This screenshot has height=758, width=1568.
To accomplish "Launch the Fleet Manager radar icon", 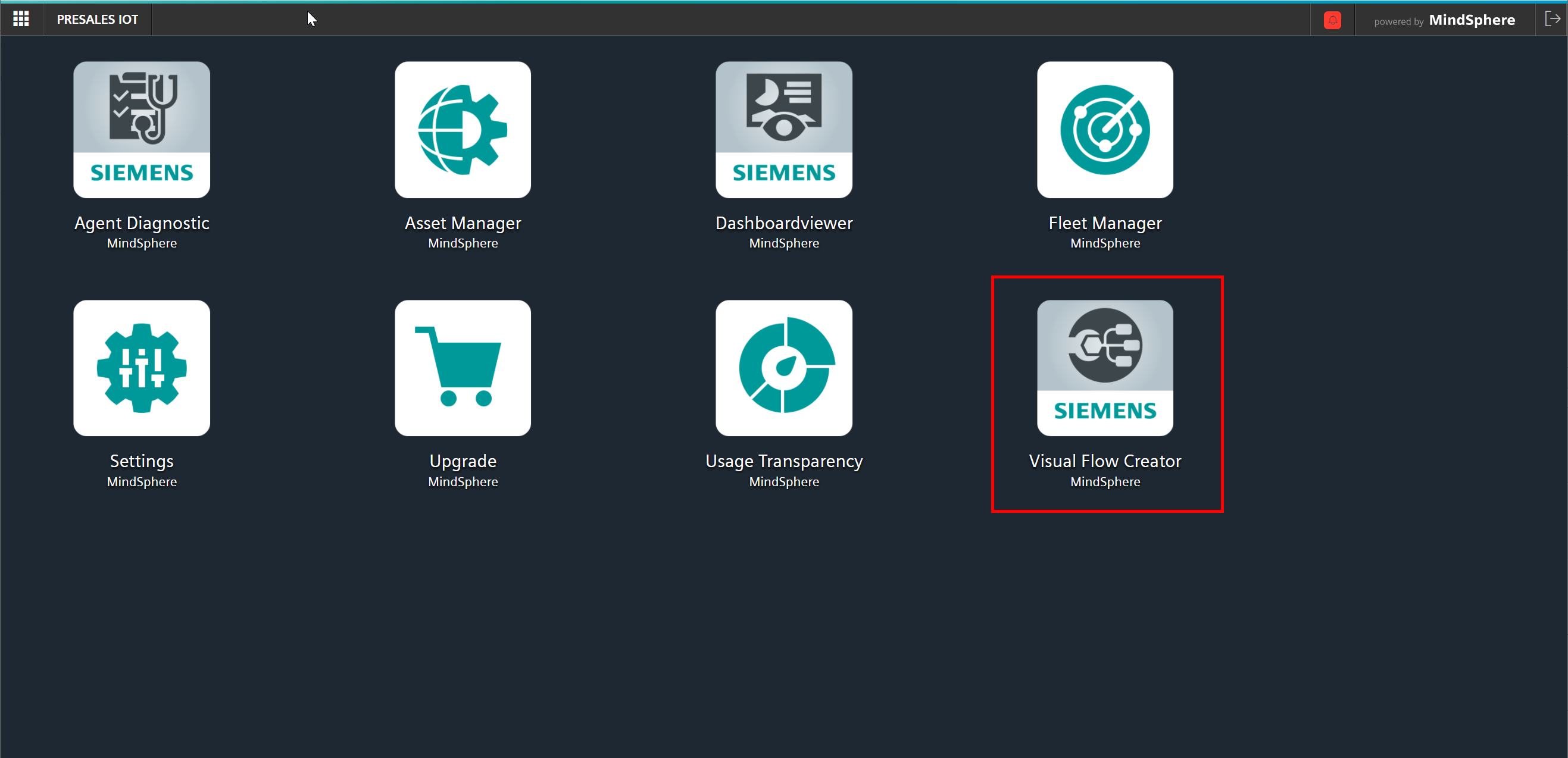I will (1105, 129).
